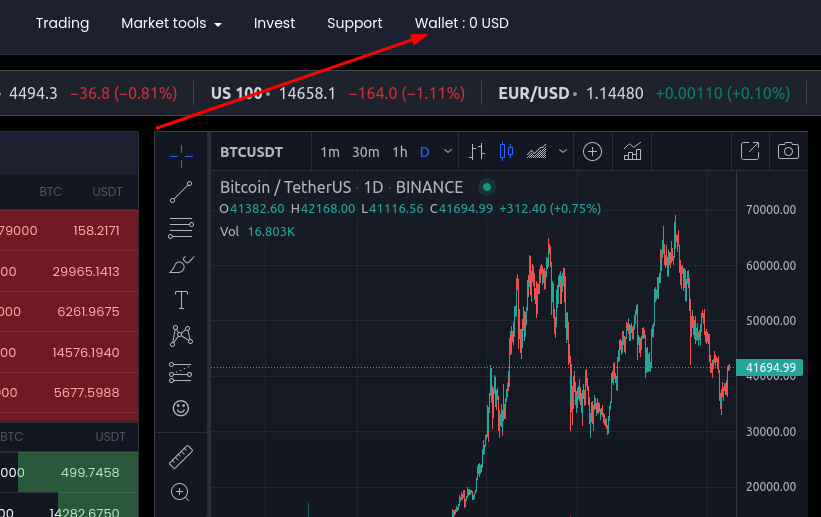Go to the Support menu item
Viewport: 821px width, 517px height.
pos(354,23)
